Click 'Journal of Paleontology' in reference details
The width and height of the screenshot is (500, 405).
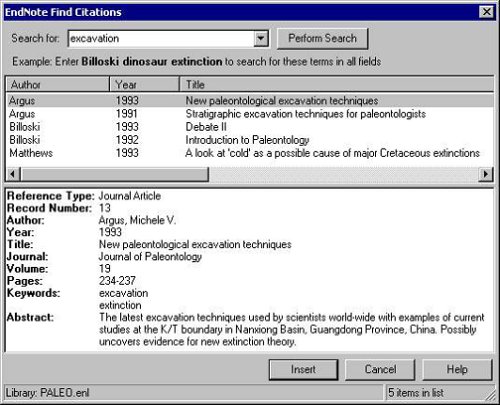pos(150,257)
